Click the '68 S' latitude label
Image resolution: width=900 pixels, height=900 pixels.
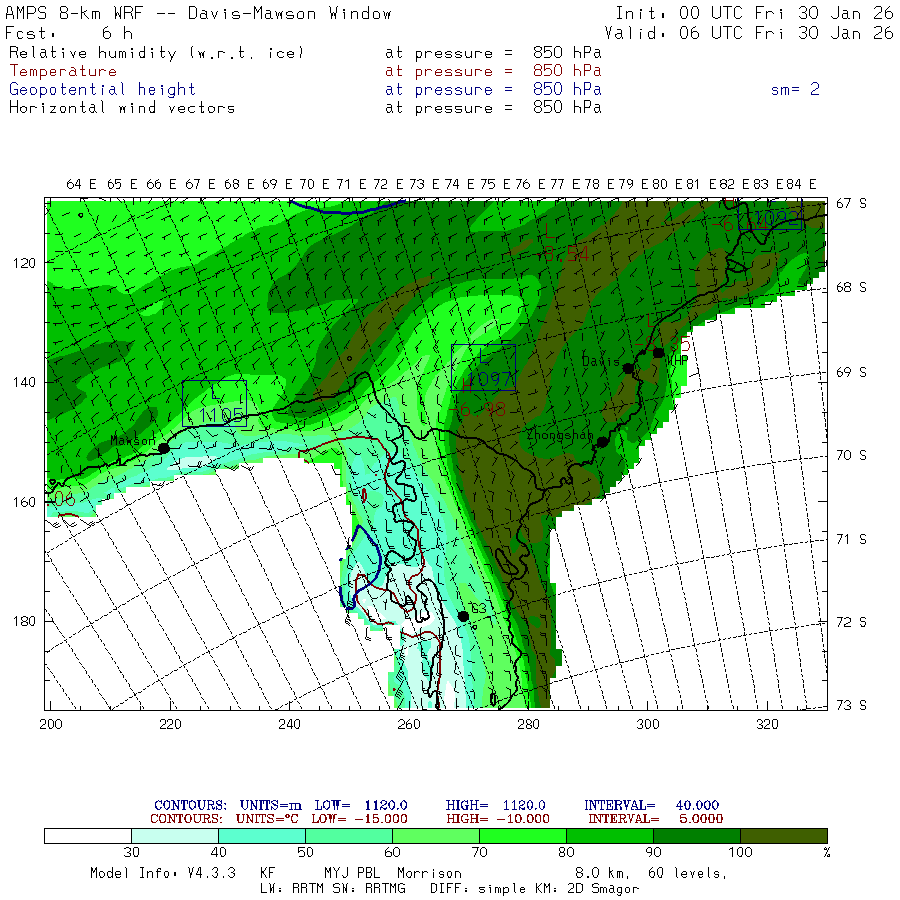[x=851, y=287]
